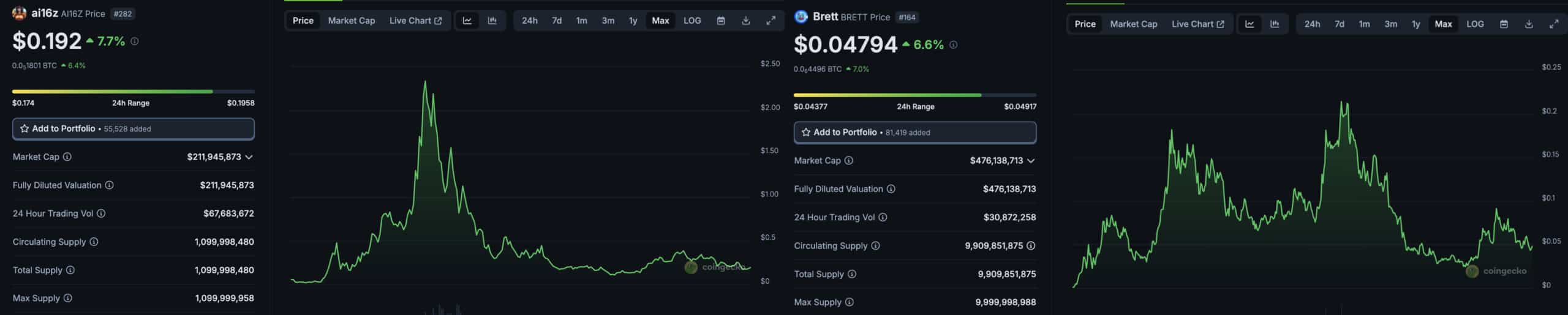
Task: Click Brett 24h volume value $30,872,258
Action: coord(1010,217)
